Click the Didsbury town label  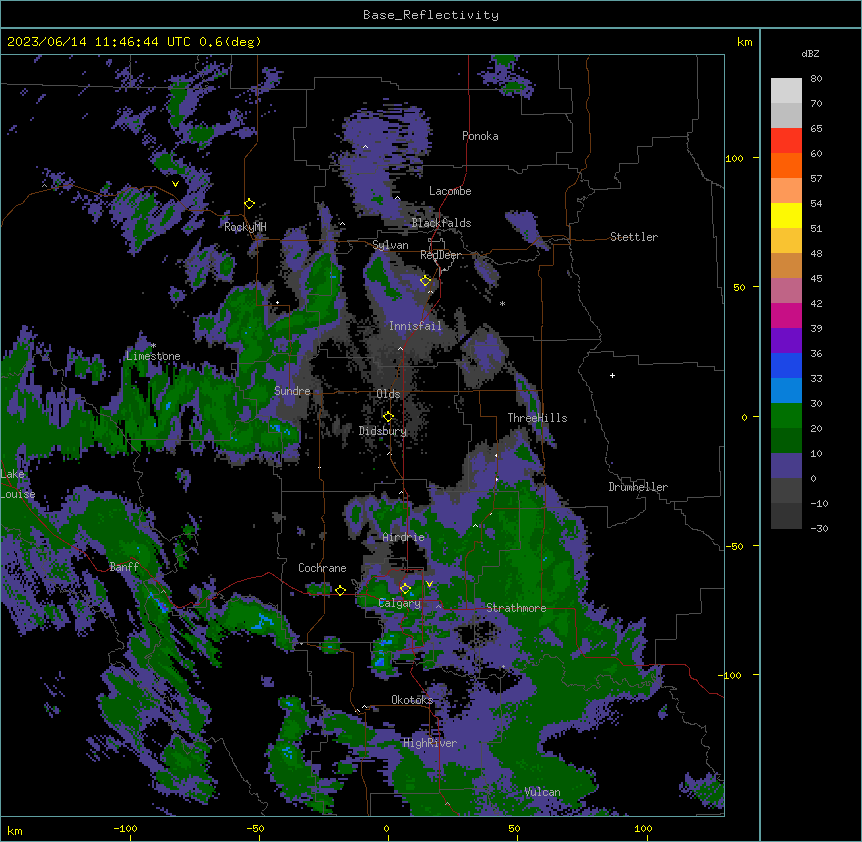[383, 431]
